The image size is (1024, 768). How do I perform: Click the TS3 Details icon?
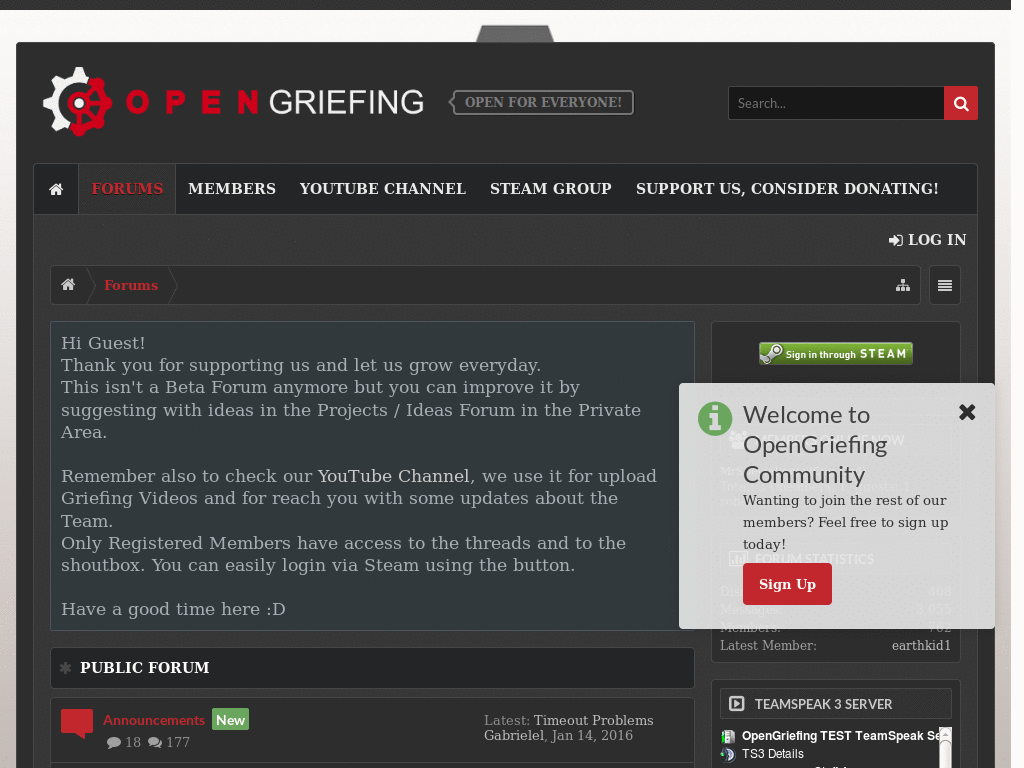tap(728, 754)
